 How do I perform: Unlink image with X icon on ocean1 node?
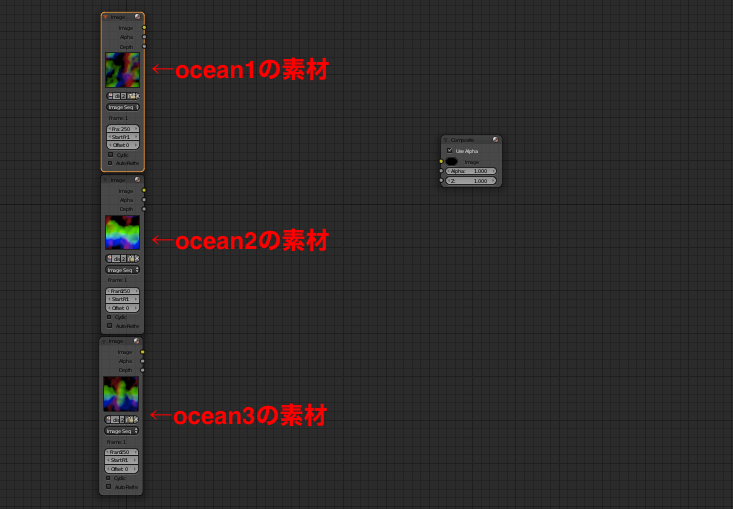137,96
